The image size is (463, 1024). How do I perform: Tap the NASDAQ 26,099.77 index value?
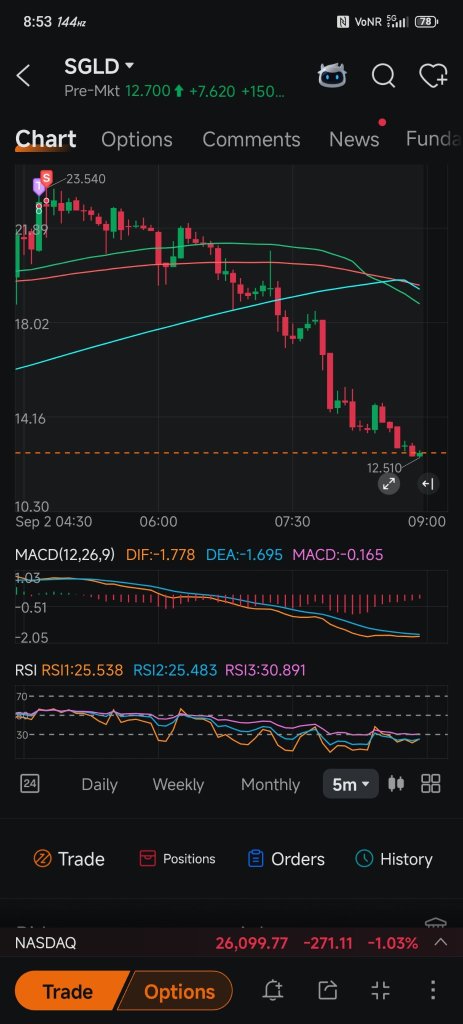(x=251, y=943)
